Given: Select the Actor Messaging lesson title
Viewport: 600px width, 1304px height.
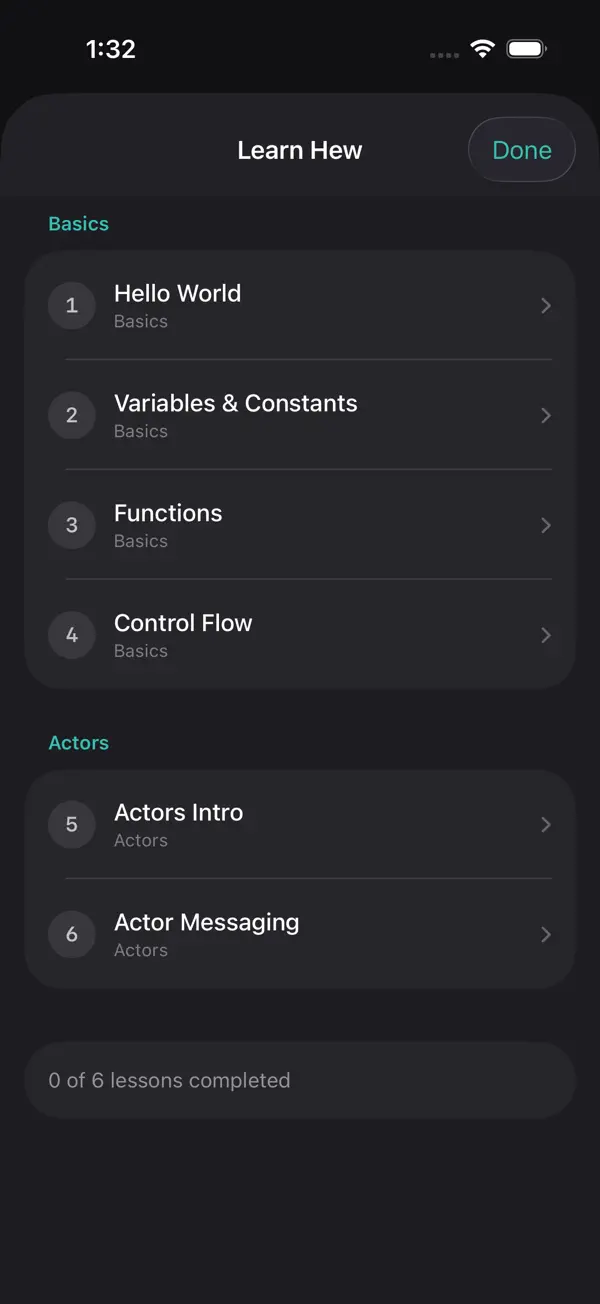Looking at the screenshot, I should (206, 922).
